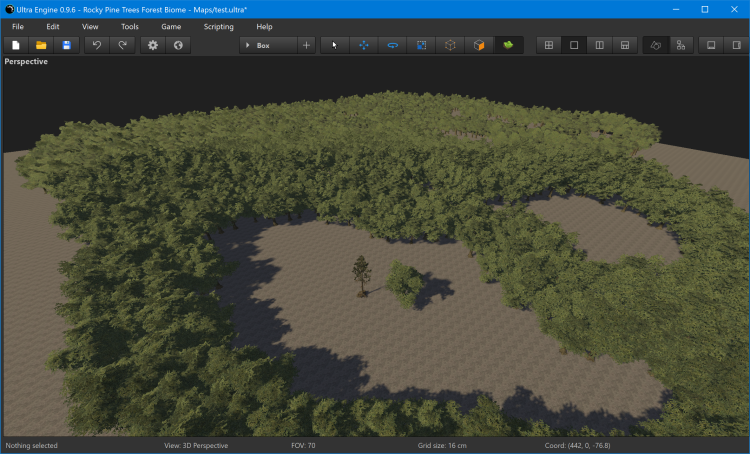Click the lone pine tree in viewport
The height and width of the screenshot is (454, 750).
point(359,274)
